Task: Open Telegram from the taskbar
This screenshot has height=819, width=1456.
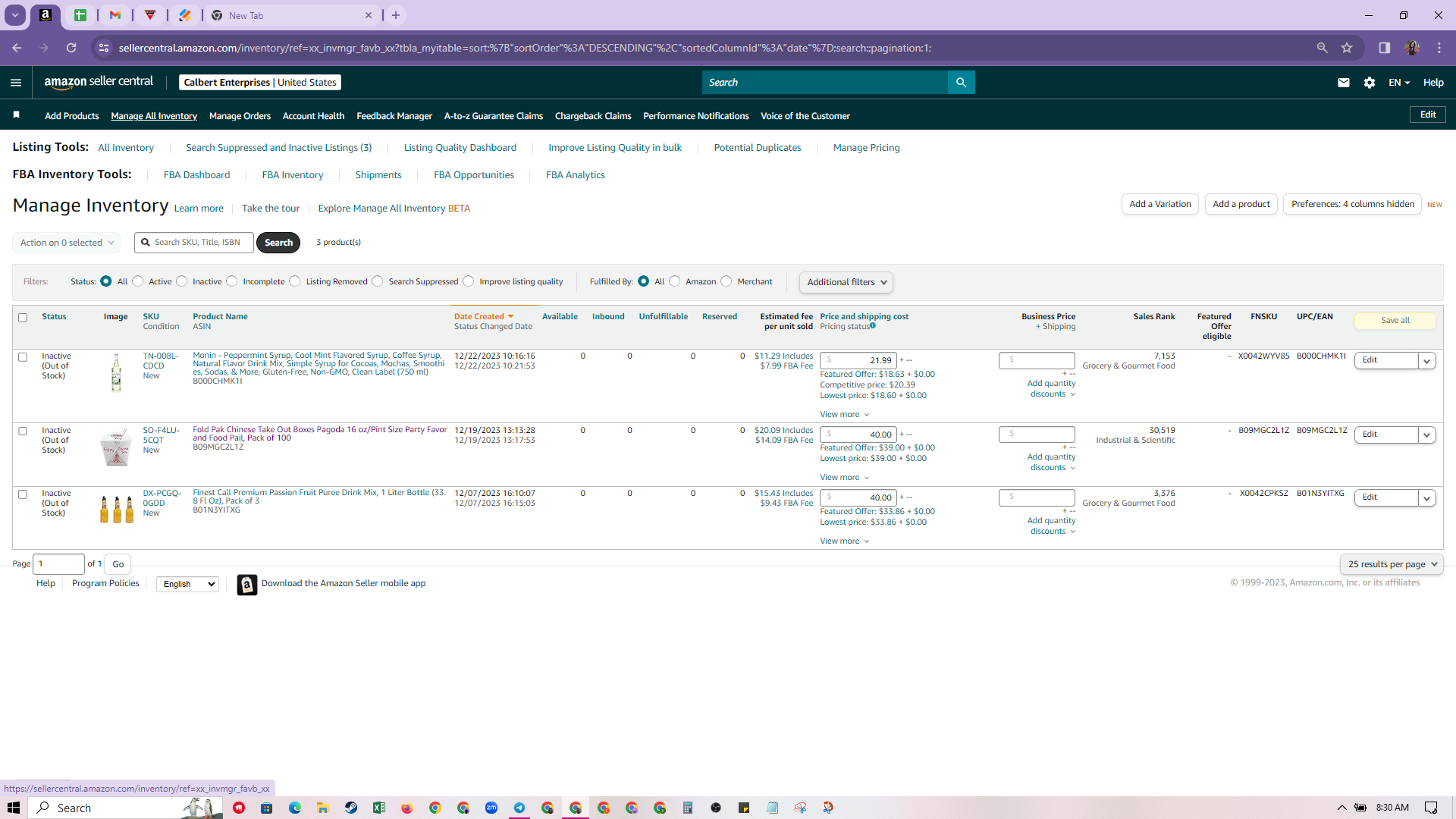Action: click(519, 808)
